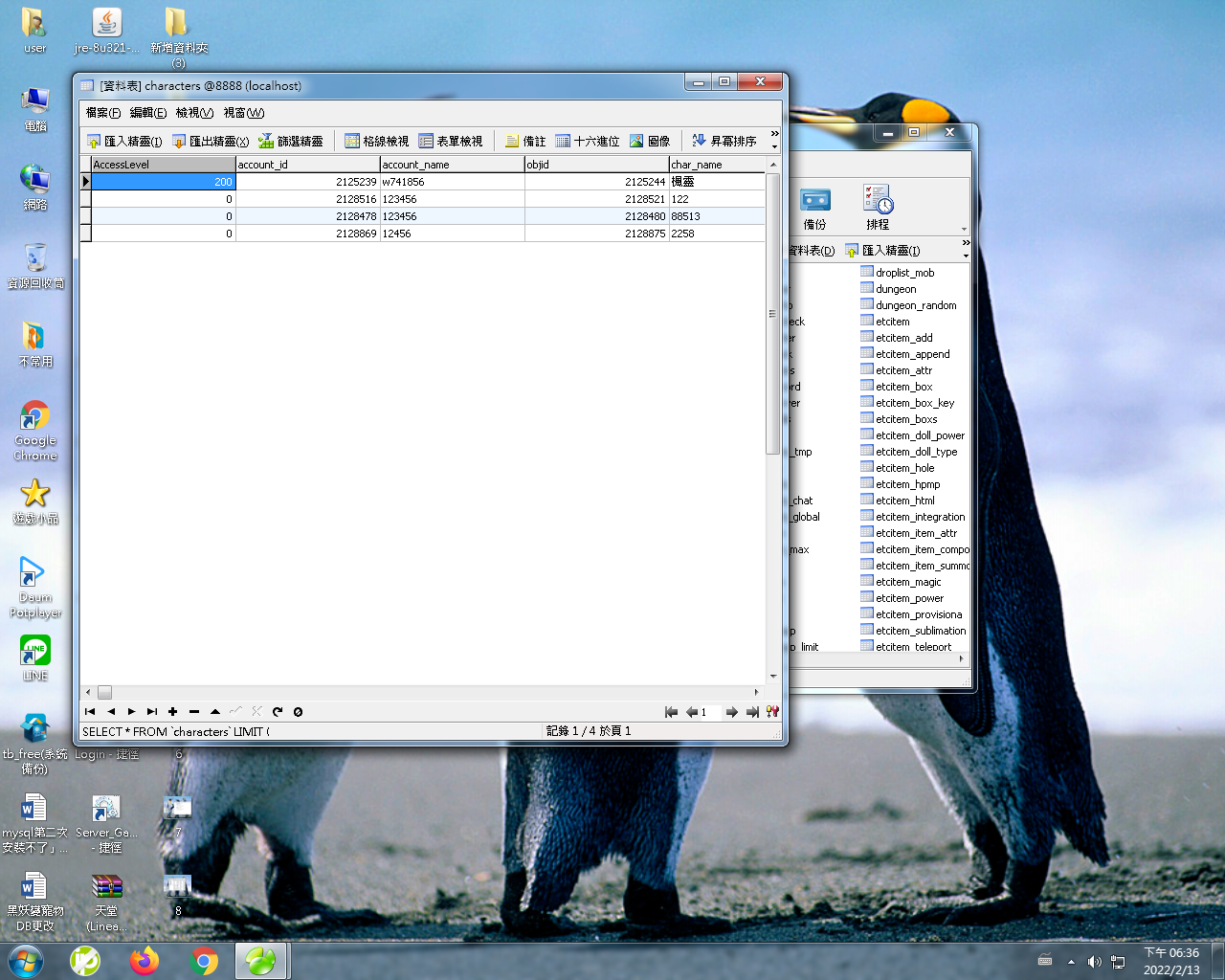Click 匯入精靈(I) in the background window
This screenshot has height=980, width=1225.
(x=882, y=251)
